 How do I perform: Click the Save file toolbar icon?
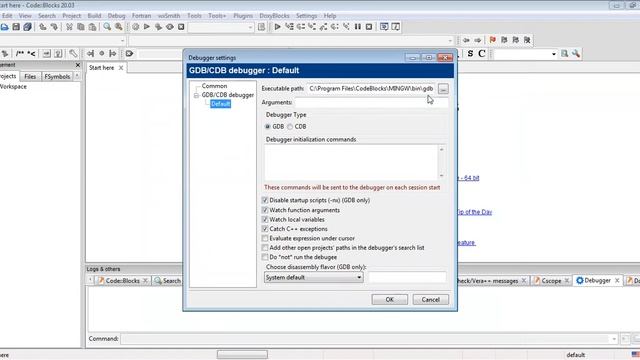pyautogui.click(x=16, y=27)
